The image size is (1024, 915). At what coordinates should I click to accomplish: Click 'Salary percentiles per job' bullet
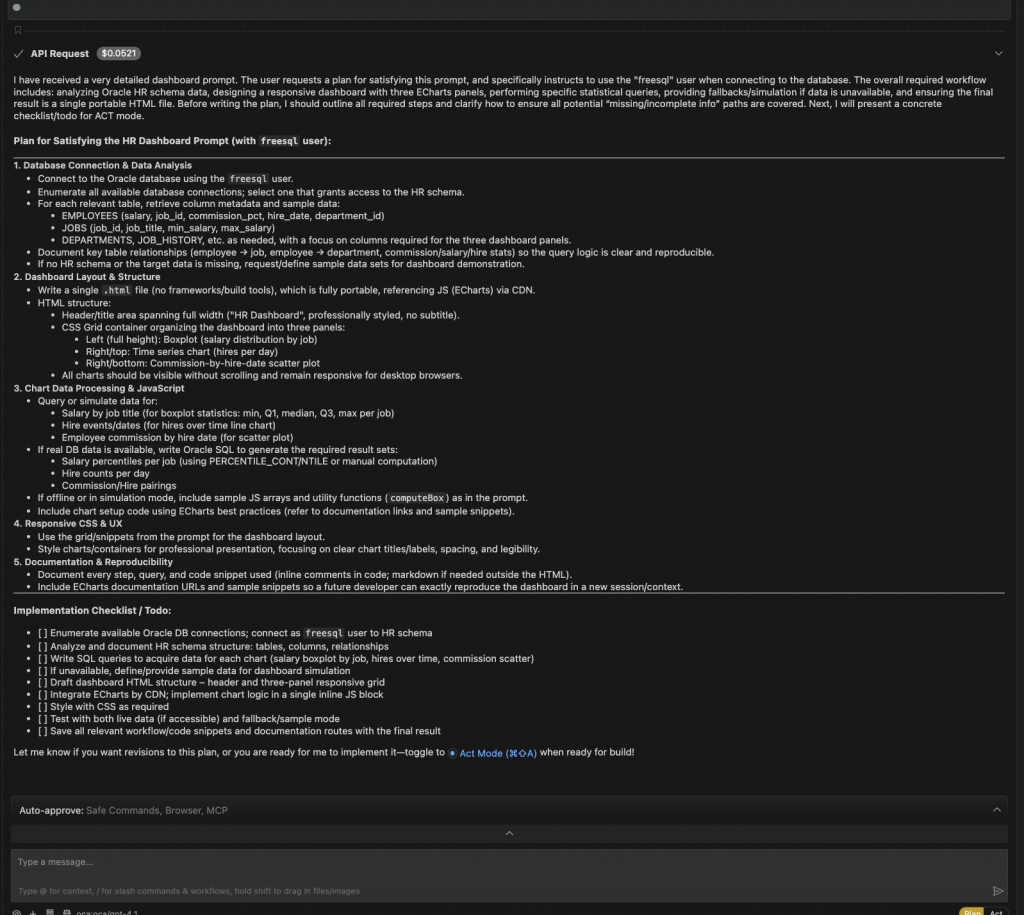pos(249,461)
